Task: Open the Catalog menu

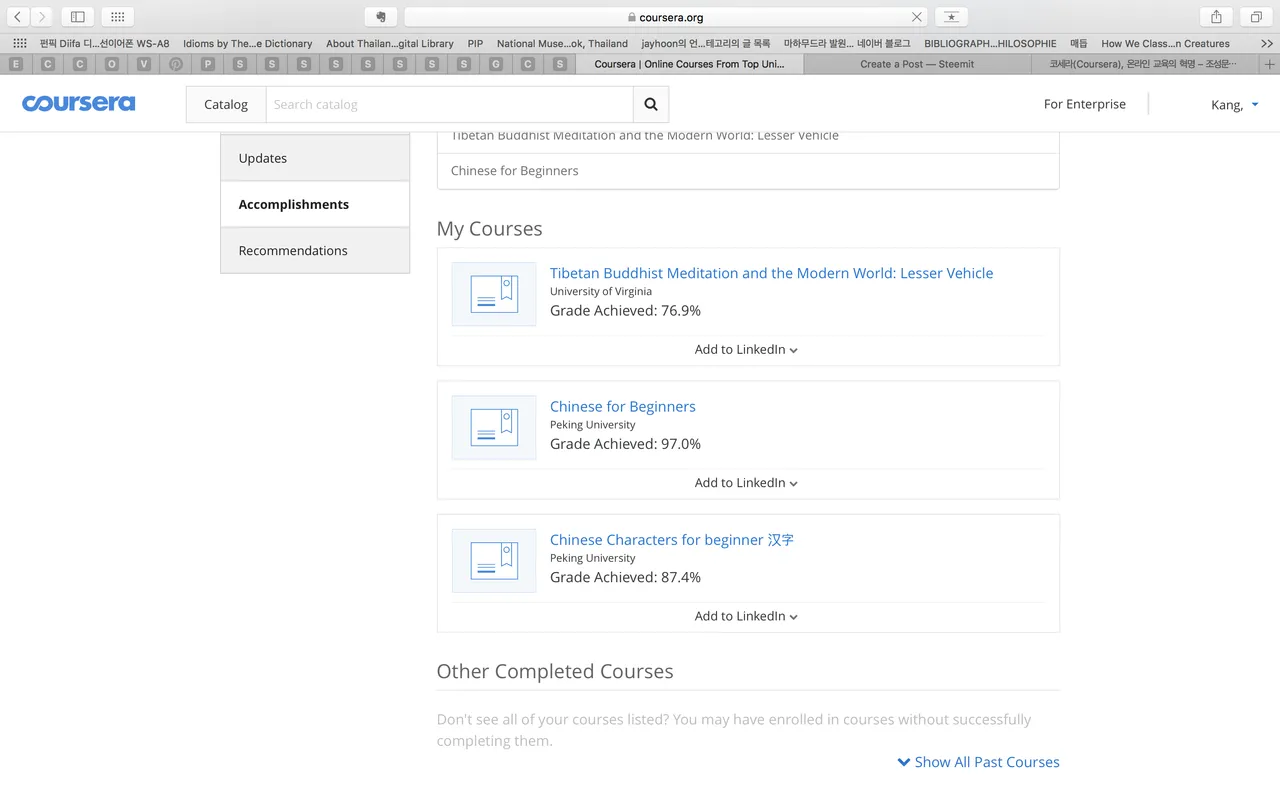Action: pos(226,104)
